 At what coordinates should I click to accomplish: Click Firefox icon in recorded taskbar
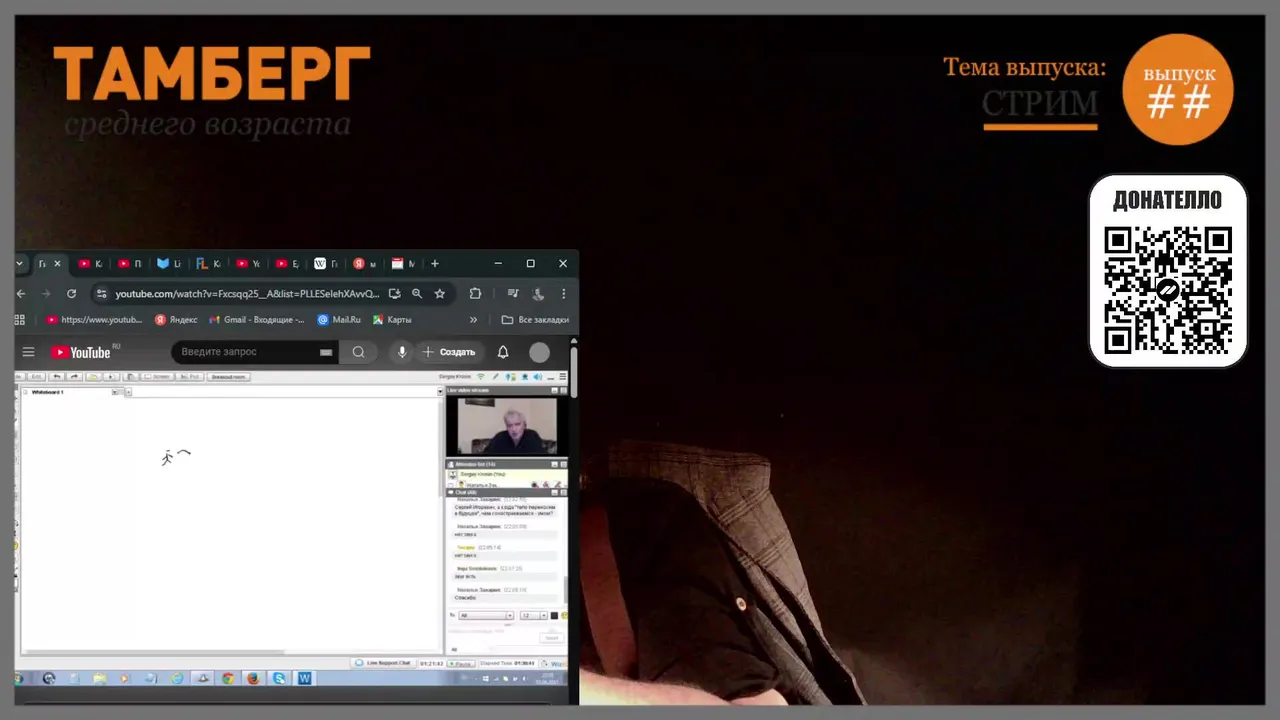[253, 678]
